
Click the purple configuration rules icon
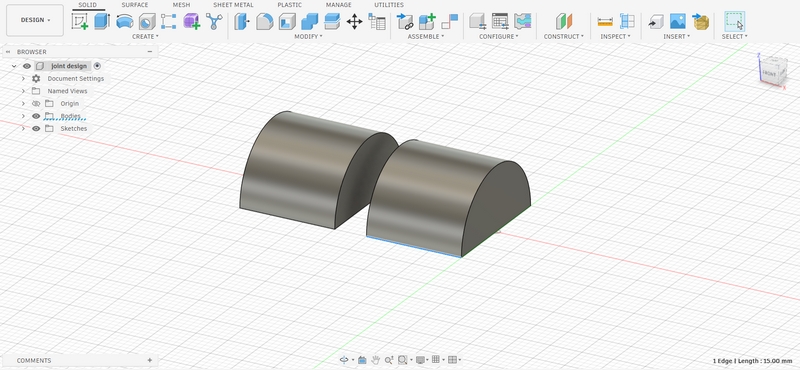click(522, 21)
